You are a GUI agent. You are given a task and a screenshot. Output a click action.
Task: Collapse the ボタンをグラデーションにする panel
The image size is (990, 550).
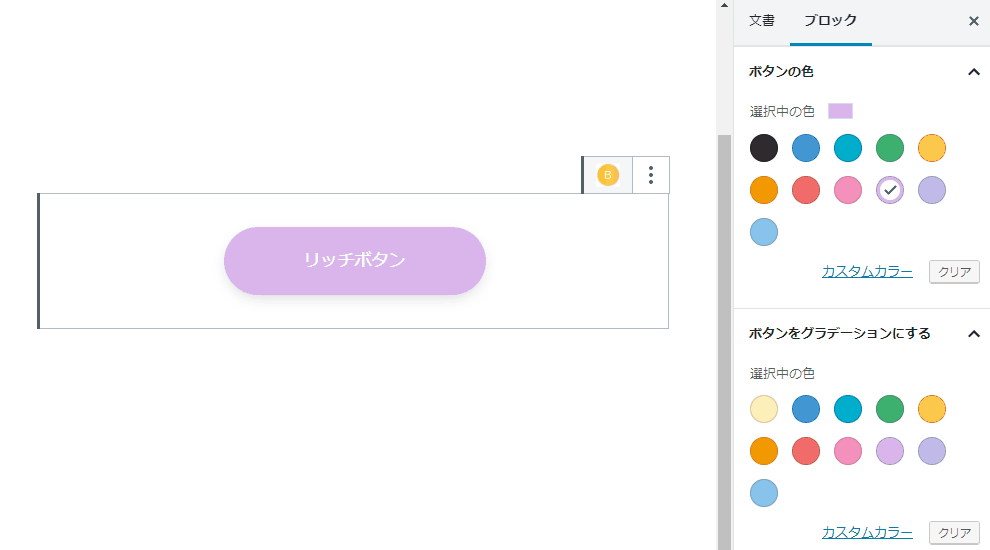pyautogui.click(x=974, y=333)
